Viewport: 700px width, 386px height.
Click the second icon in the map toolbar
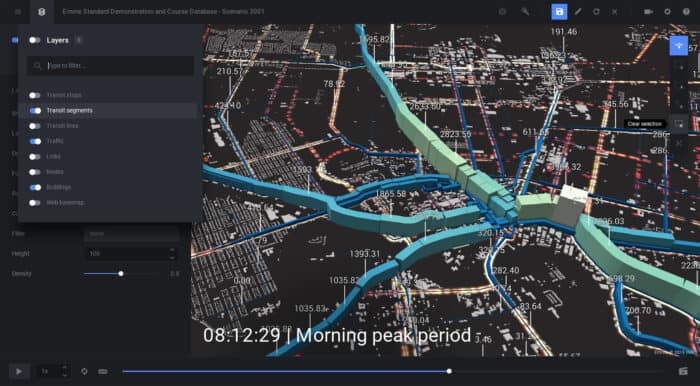pyautogui.click(x=681, y=67)
